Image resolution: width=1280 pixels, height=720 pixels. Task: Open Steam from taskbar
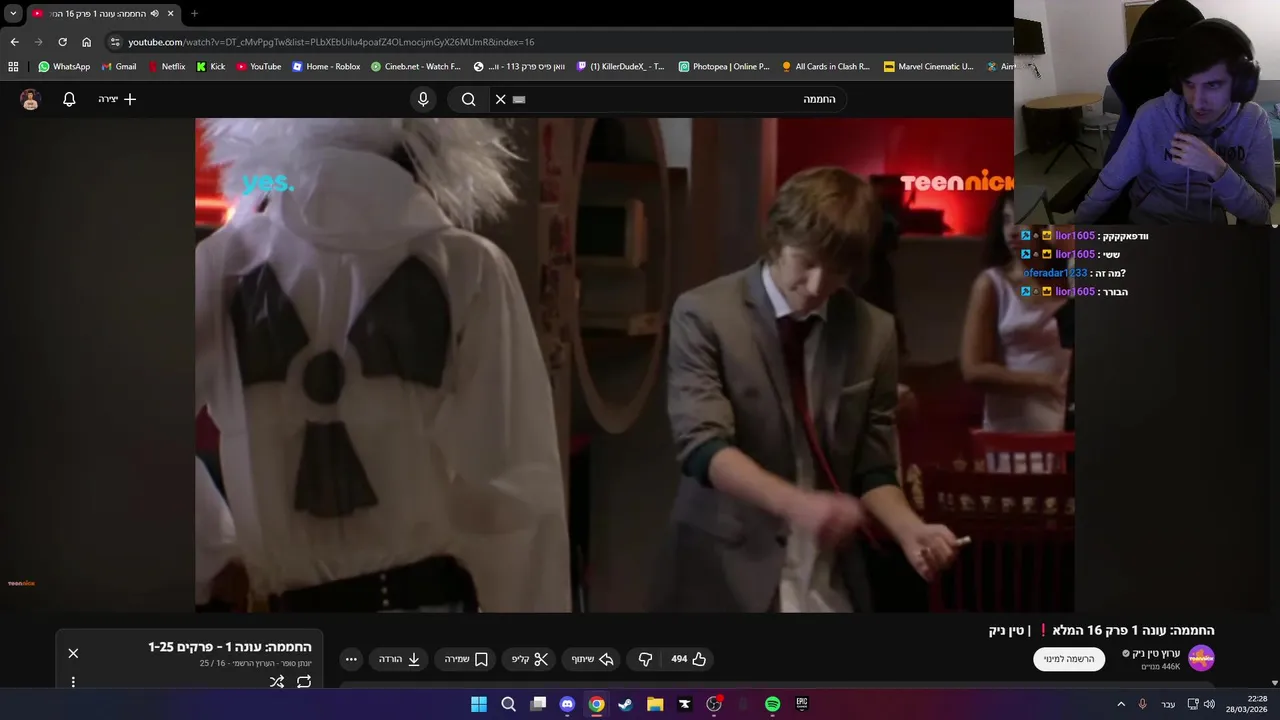coord(625,704)
